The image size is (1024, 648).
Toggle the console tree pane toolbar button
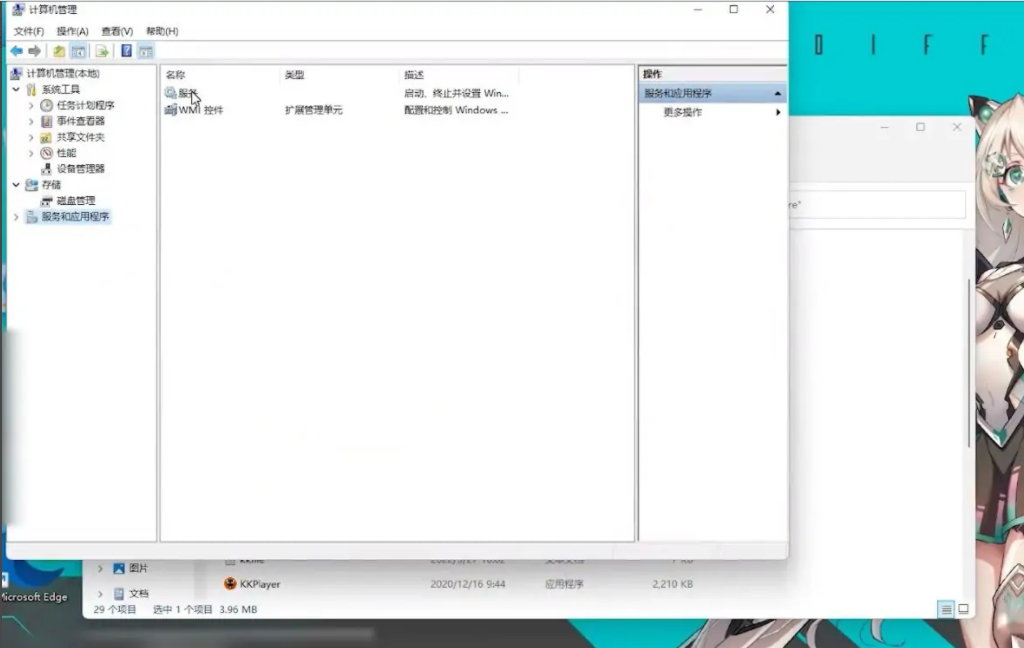point(78,51)
